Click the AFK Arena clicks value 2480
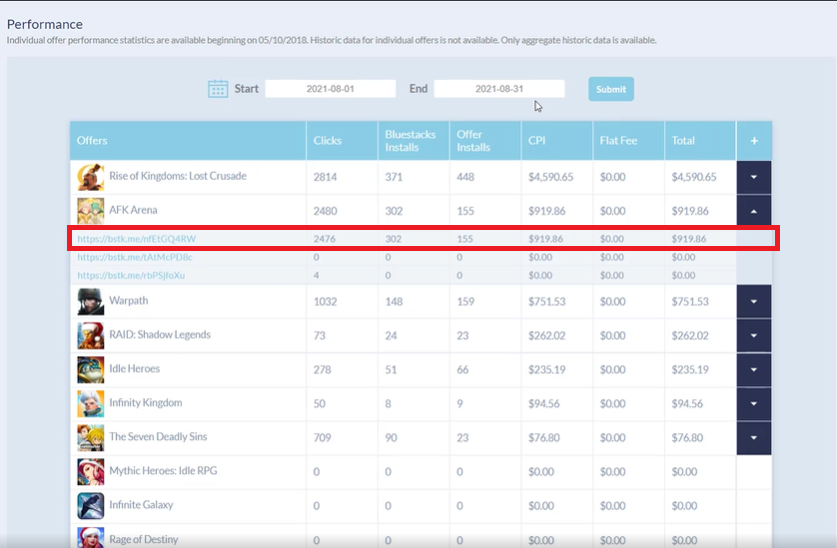 click(325, 211)
